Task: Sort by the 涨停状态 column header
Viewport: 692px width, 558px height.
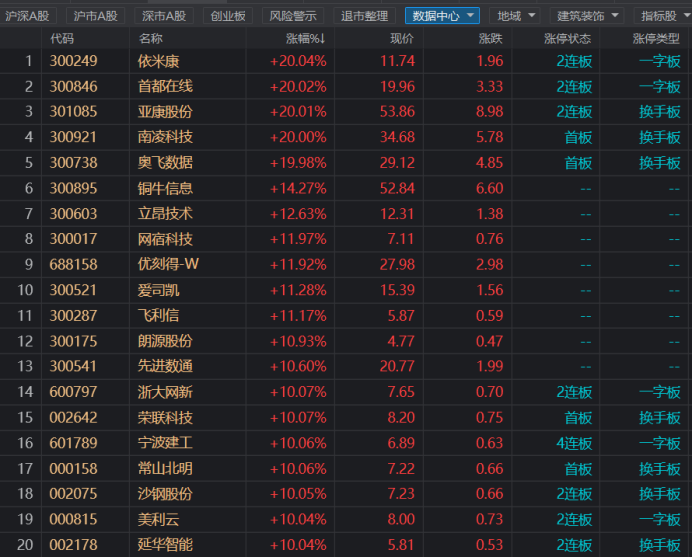Action: (568, 38)
